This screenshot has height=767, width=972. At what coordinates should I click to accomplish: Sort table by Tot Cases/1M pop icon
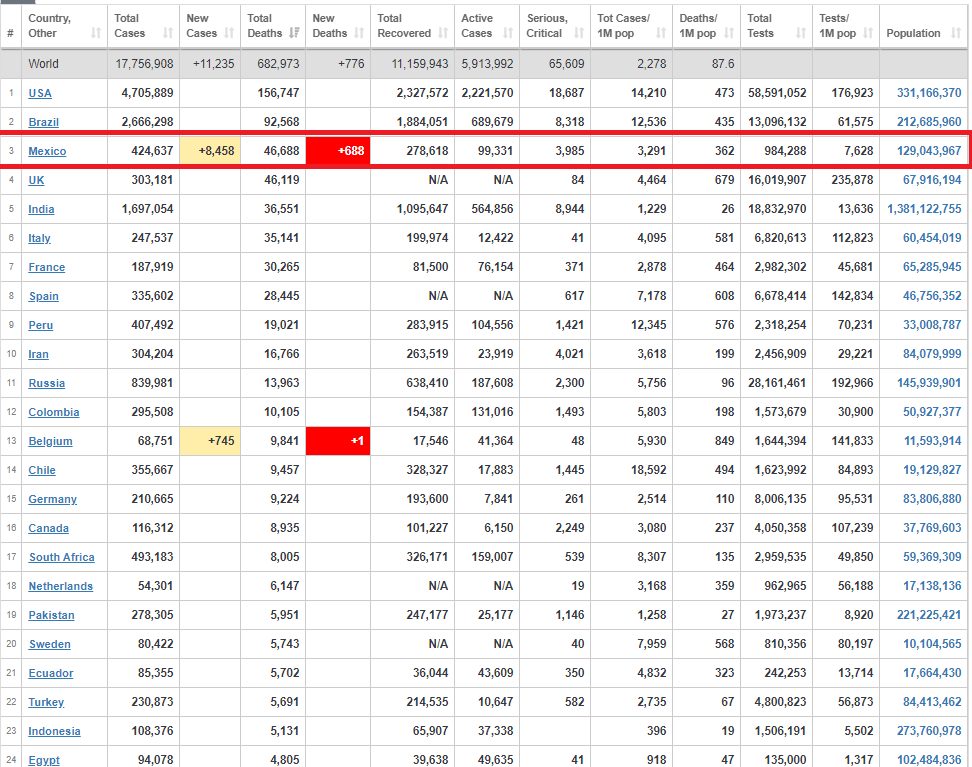[661, 33]
